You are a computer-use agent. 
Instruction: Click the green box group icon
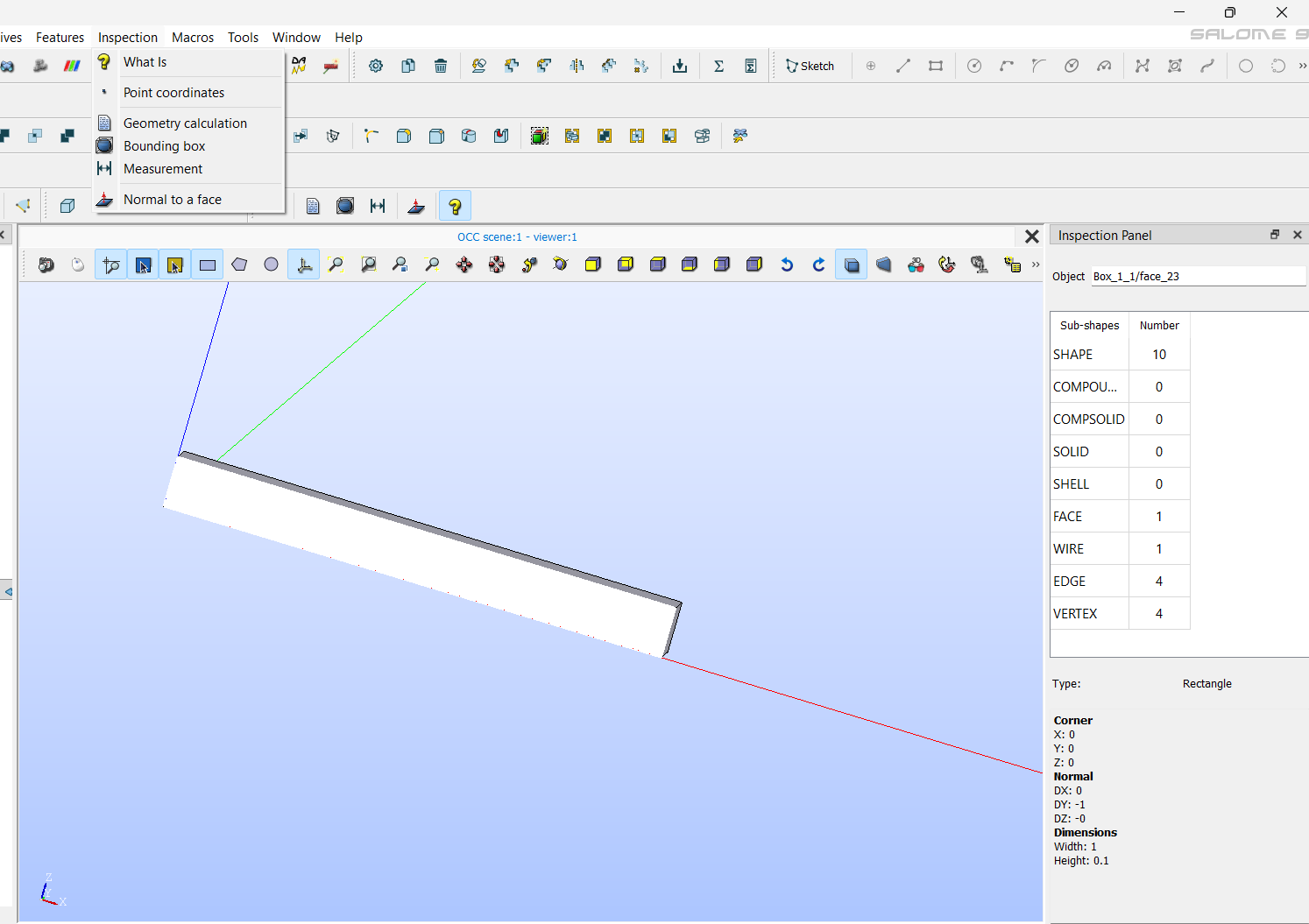coord(540,136)
